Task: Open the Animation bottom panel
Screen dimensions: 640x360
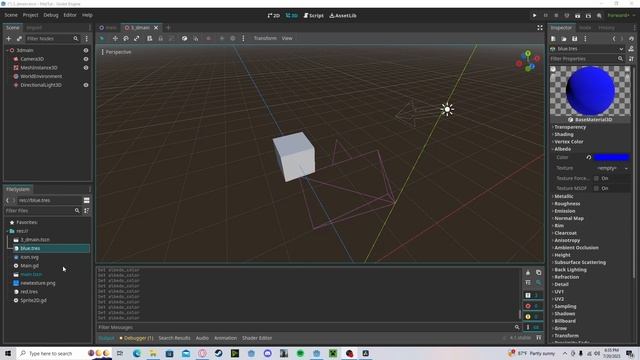Action: tap(225, 338)
